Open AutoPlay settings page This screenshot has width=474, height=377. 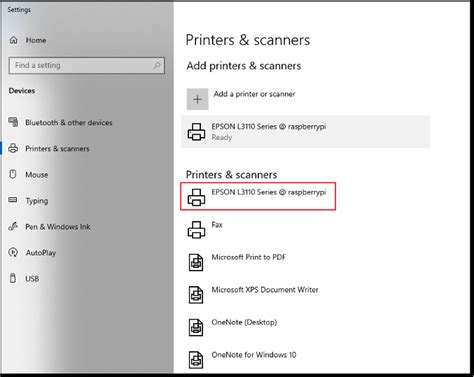point(41,253)
